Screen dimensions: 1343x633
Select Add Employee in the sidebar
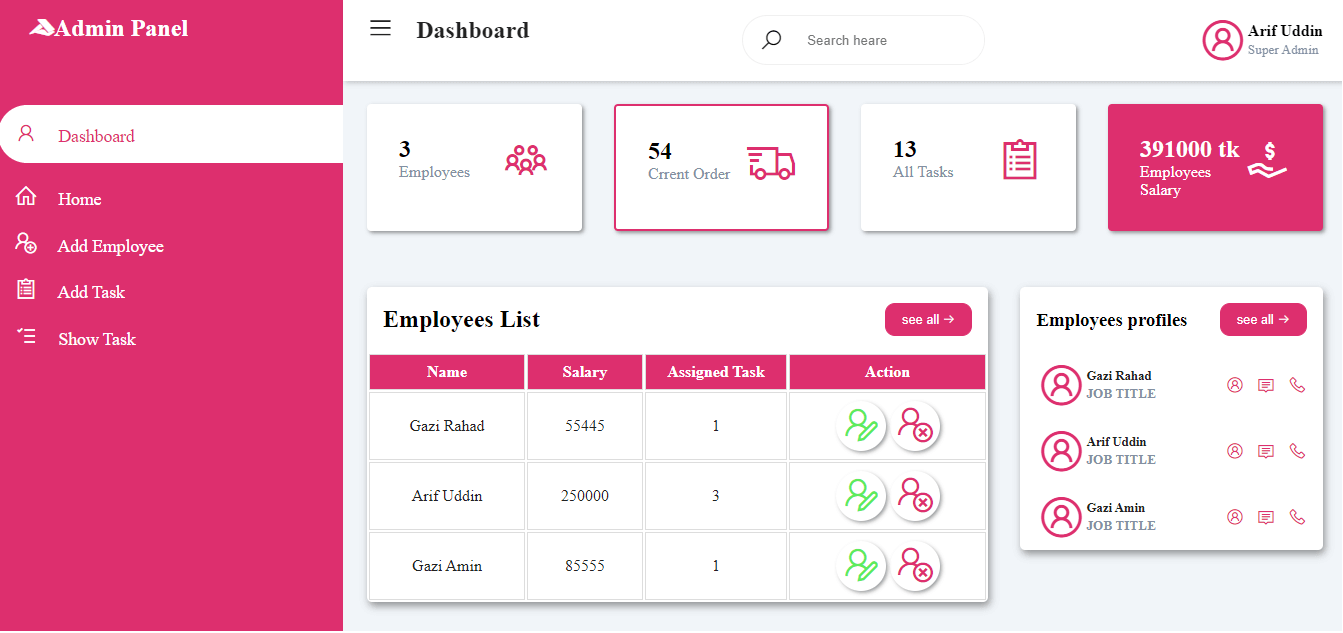click(x=110, y=246)
